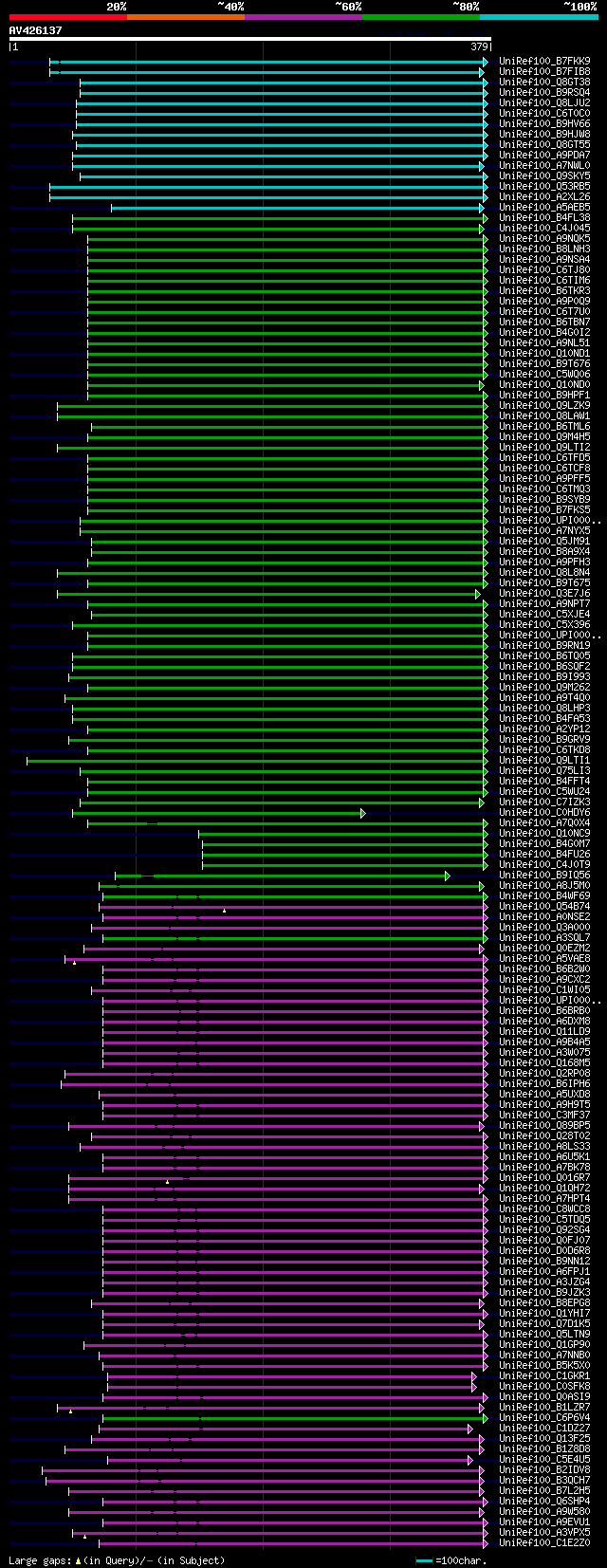This screenshot has height=1568, width=607.
Task: Select the UniRef100_Q10ND0 label
Action: coord(544,385)
